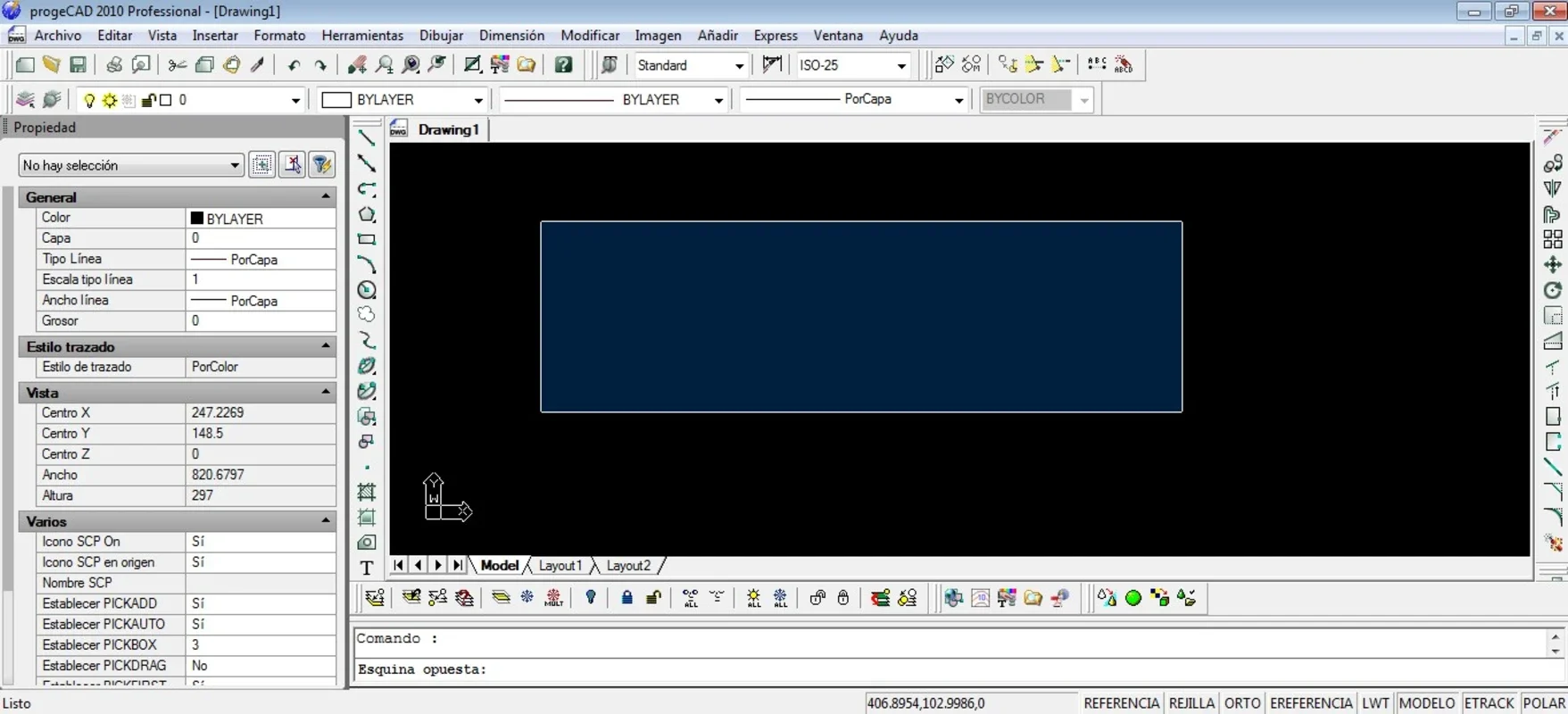Click the green circle icon in bottom toolbar

point(1133,598)
